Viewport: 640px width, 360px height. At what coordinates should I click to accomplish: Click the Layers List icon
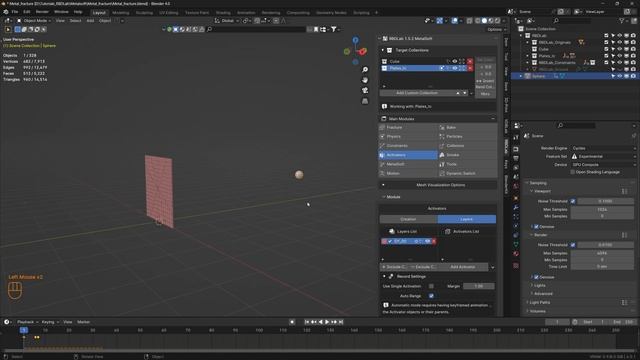pos(392,231)
